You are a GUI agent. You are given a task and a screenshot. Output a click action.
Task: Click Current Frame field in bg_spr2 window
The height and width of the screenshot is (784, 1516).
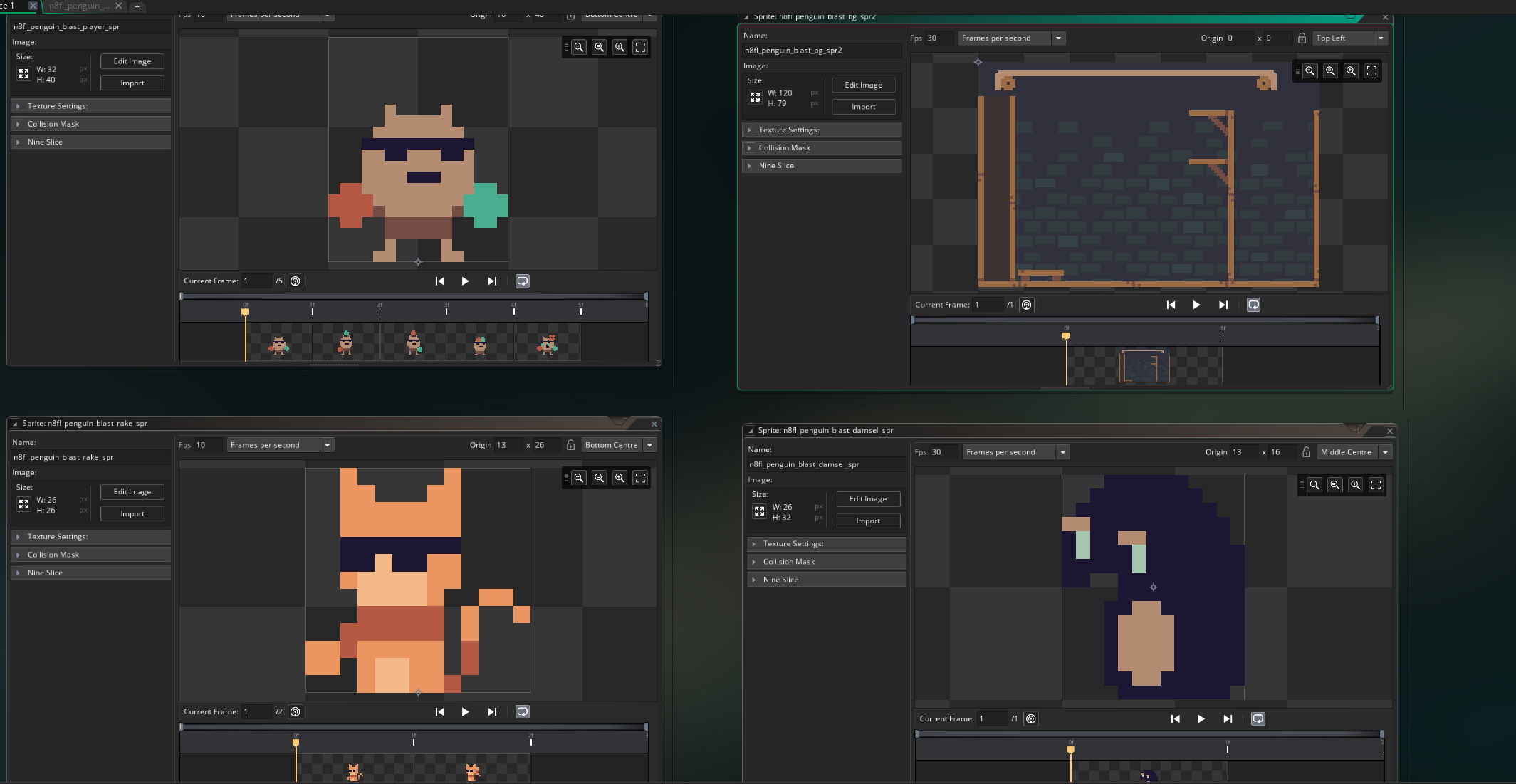point(988,305)
